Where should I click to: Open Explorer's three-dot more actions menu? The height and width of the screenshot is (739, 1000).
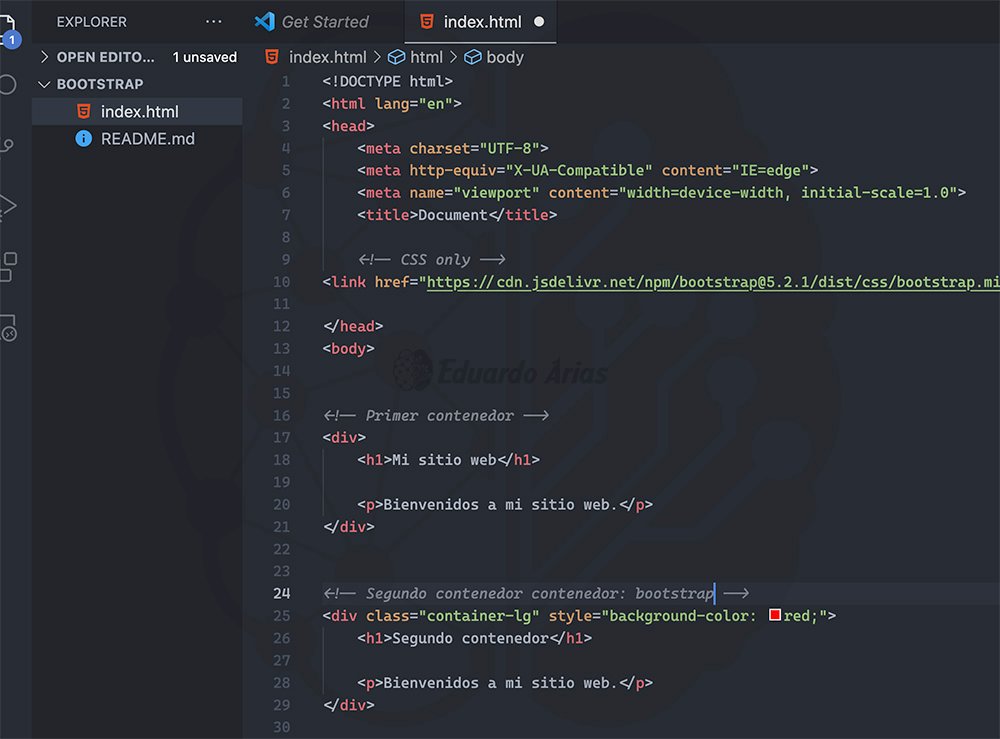pos(214,21)
